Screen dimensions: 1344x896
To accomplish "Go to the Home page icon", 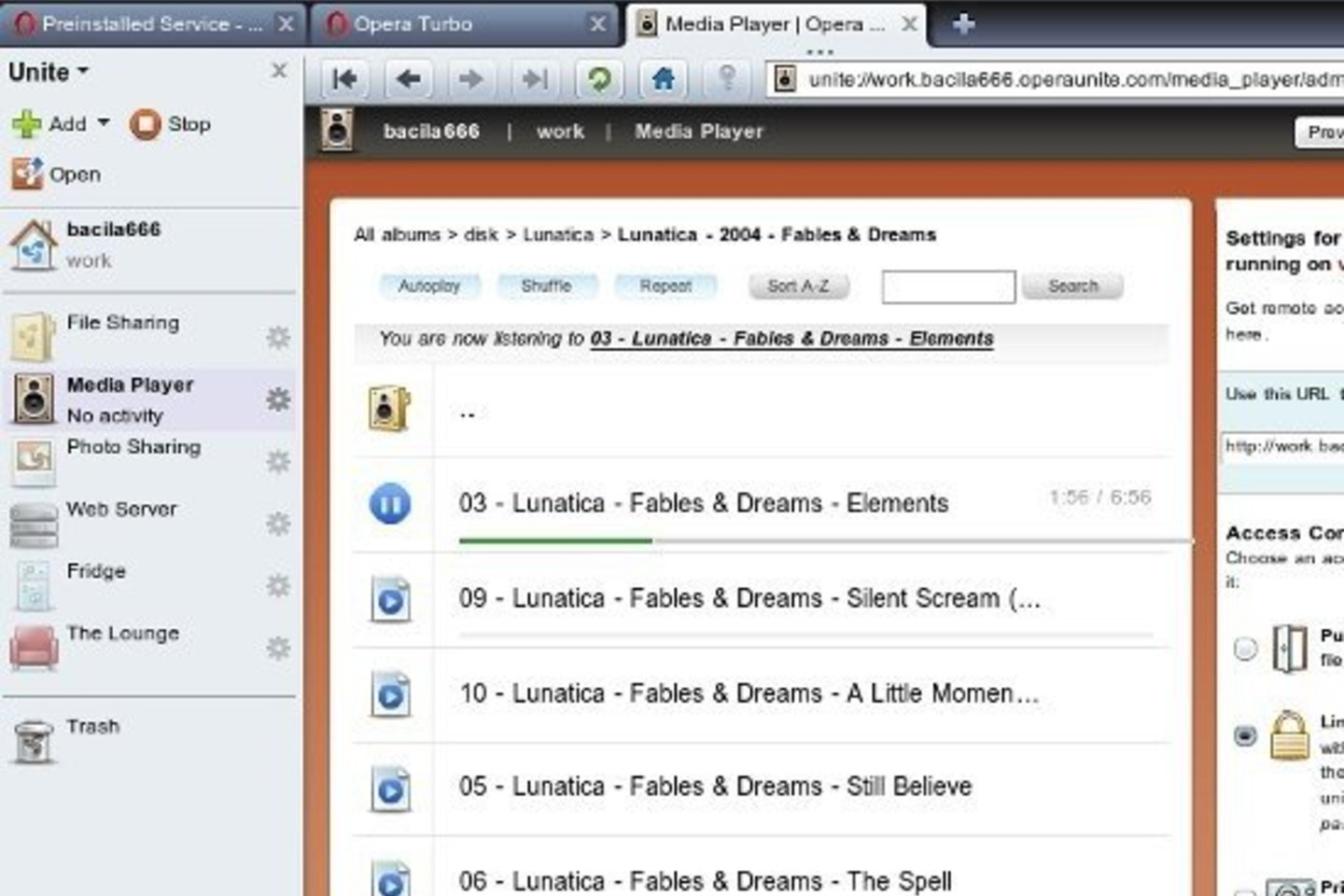I will (x=663, y=79).
